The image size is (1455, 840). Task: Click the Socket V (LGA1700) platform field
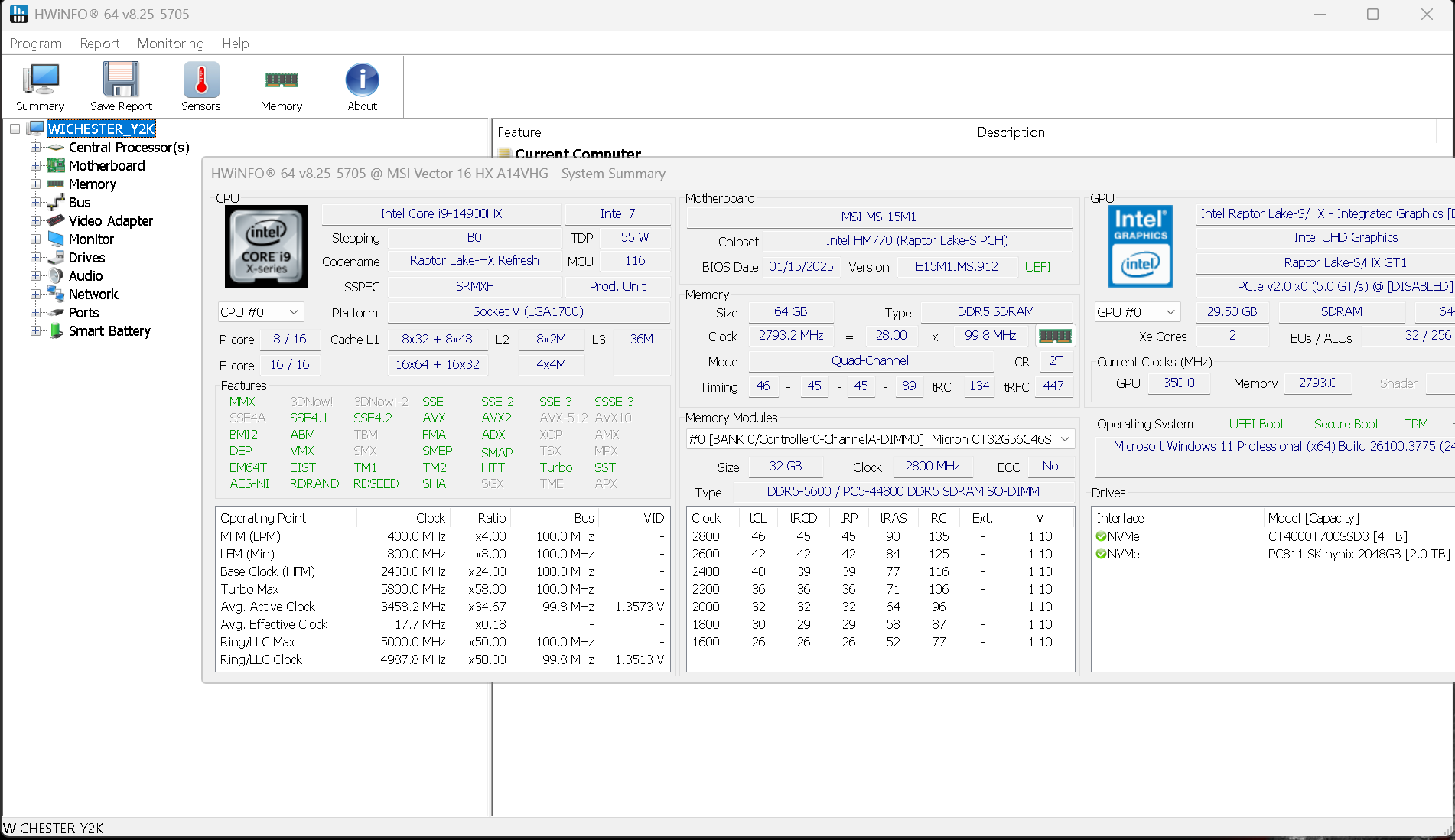tap(528, 312)
